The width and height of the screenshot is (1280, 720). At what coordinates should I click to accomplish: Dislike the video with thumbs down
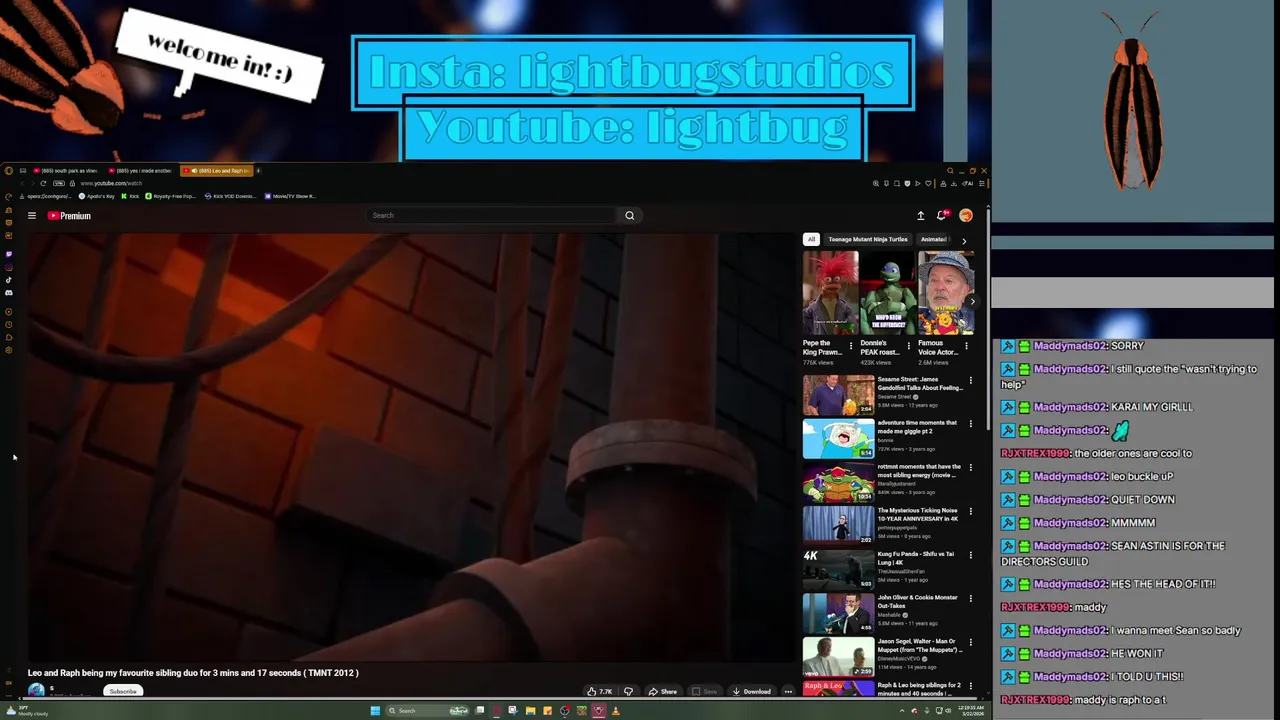coord(628,691)
